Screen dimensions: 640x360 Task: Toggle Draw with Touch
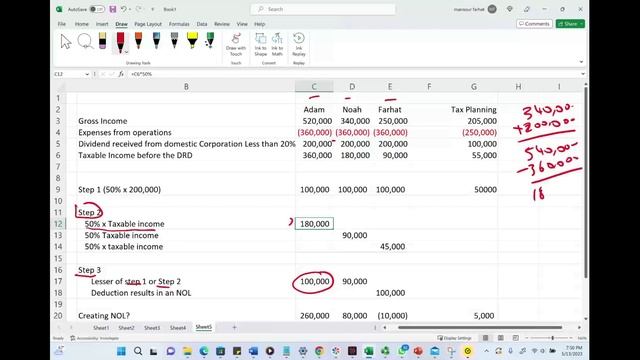[x=236, y=45]
